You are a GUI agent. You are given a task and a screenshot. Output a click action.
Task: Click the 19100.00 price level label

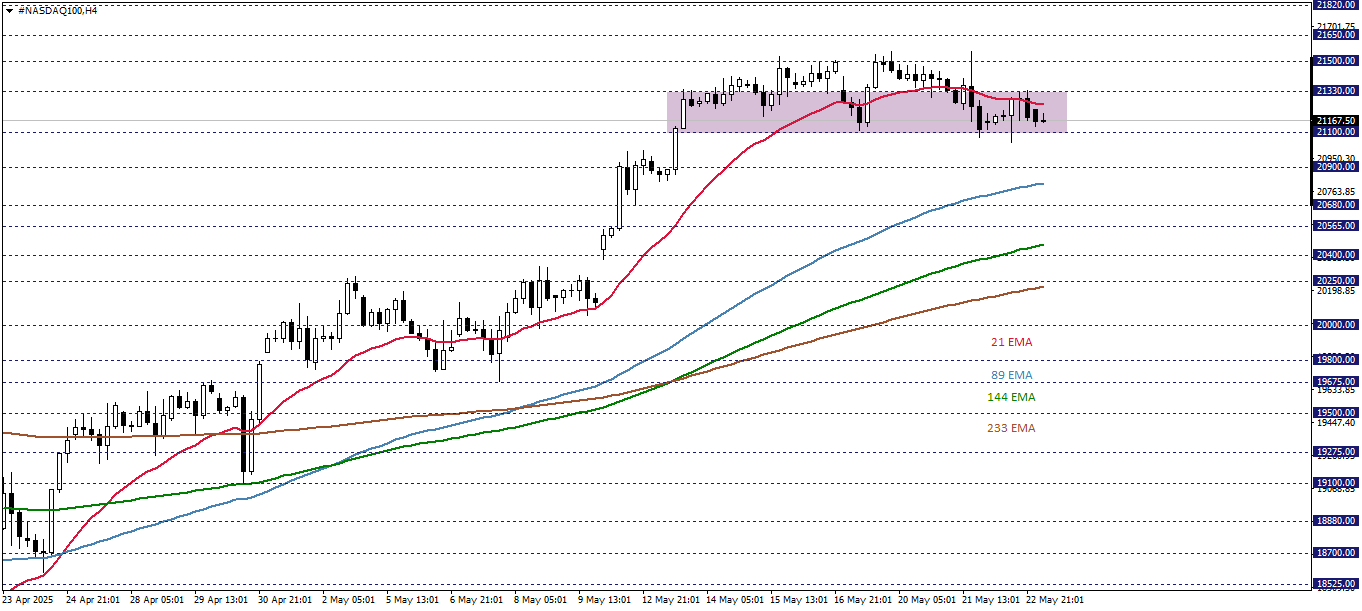[1336, 483]
